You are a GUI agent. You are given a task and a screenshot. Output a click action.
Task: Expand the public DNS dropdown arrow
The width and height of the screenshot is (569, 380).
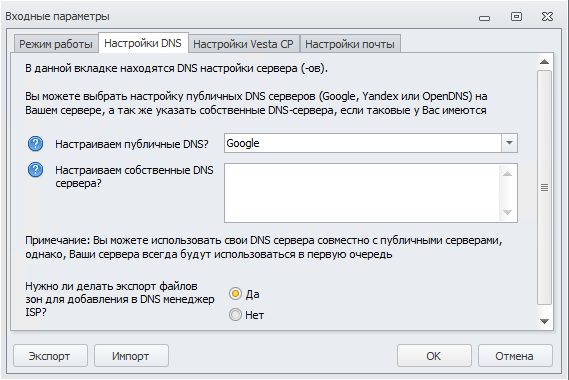[509, 143]
